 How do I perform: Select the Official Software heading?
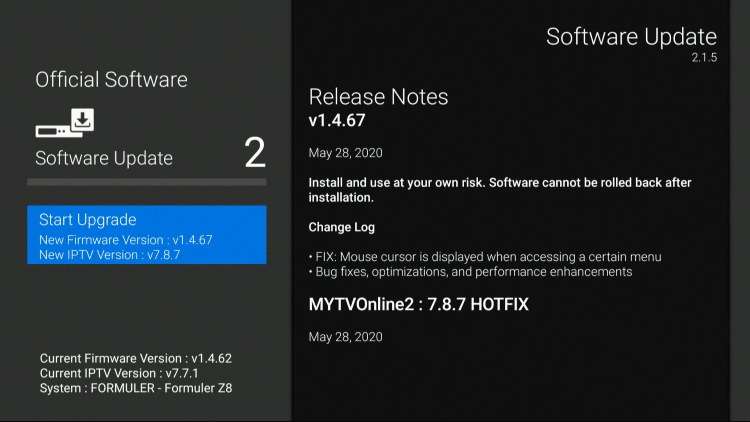click(x=111, y=80)
